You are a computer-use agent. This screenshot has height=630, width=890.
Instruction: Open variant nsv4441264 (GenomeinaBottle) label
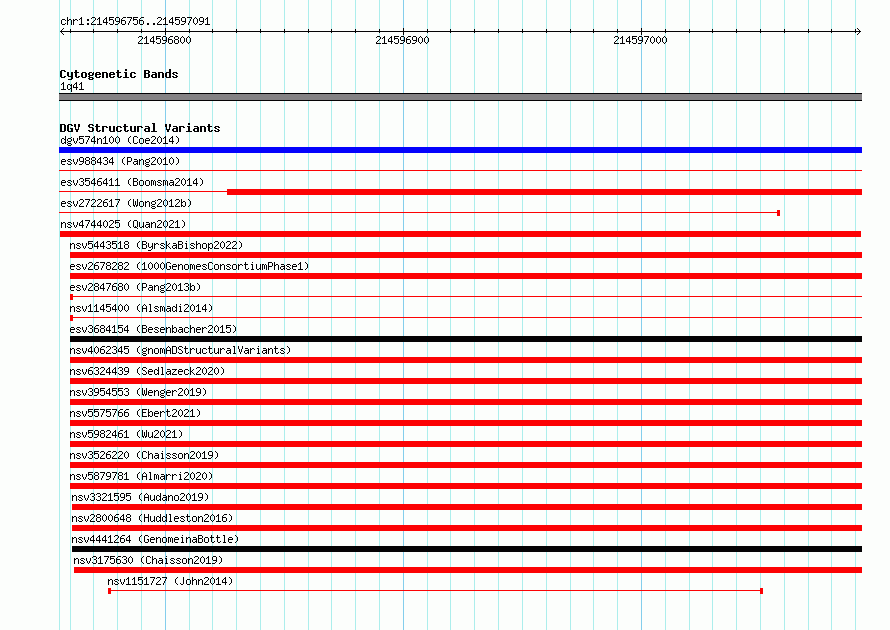pyautogui.click(x=155, y=539)
